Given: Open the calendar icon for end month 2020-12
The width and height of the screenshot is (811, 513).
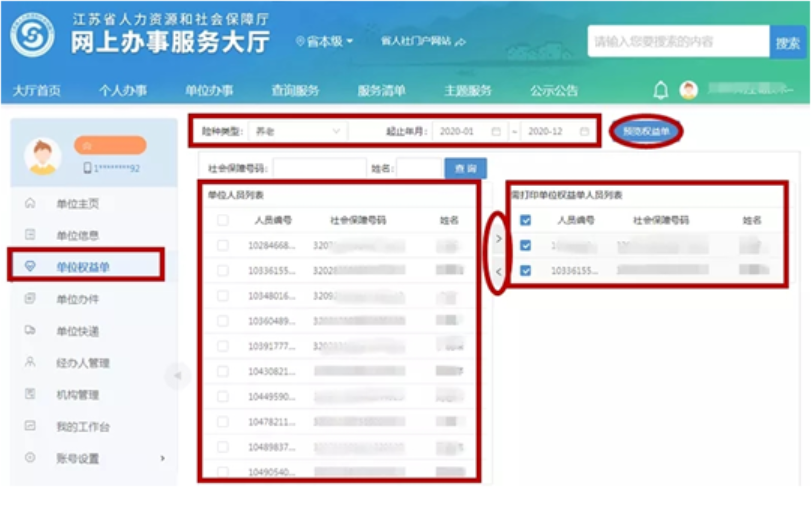Looking at the screenshot, I should [584, 131].
